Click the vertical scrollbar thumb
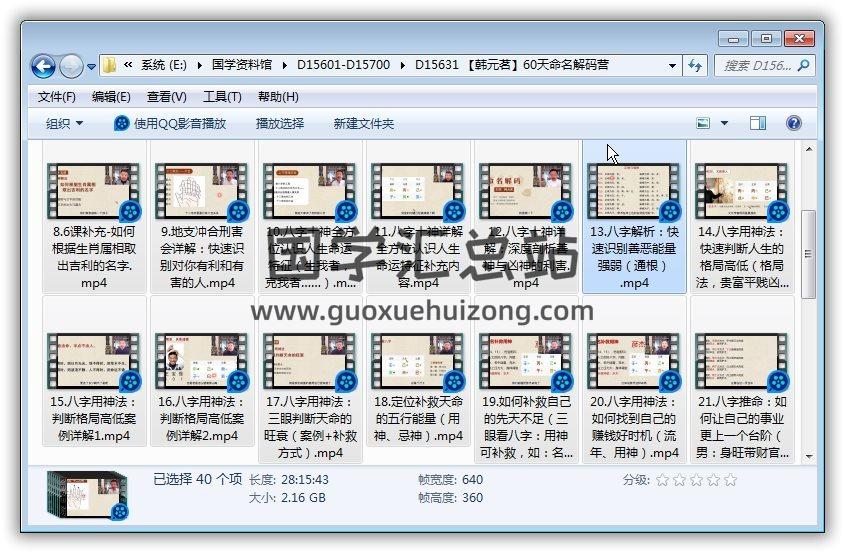This screenshot has height=553, width=845. click(808, 253)
